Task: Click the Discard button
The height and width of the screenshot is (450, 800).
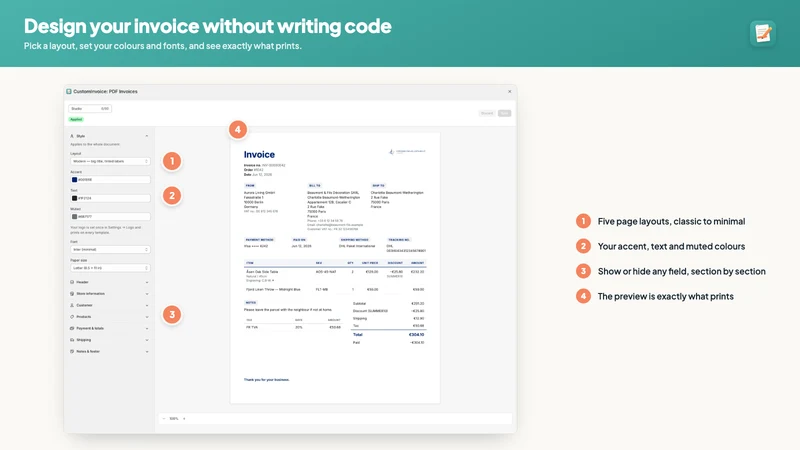Action: pyautogui.click(x=487, y=113)
